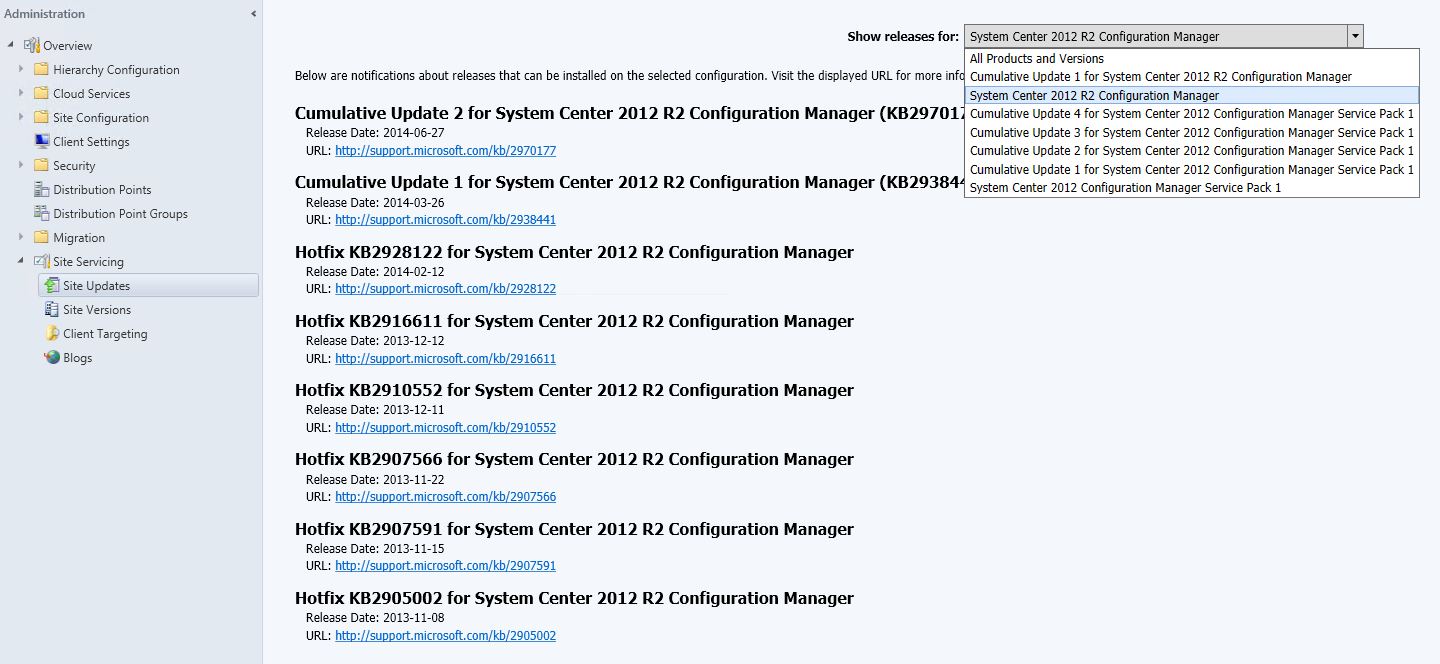Image resolution: width=1440 pixels, height=664 pixels.
Task: Collapse the Overview tree node
Action: pos(12,45)
